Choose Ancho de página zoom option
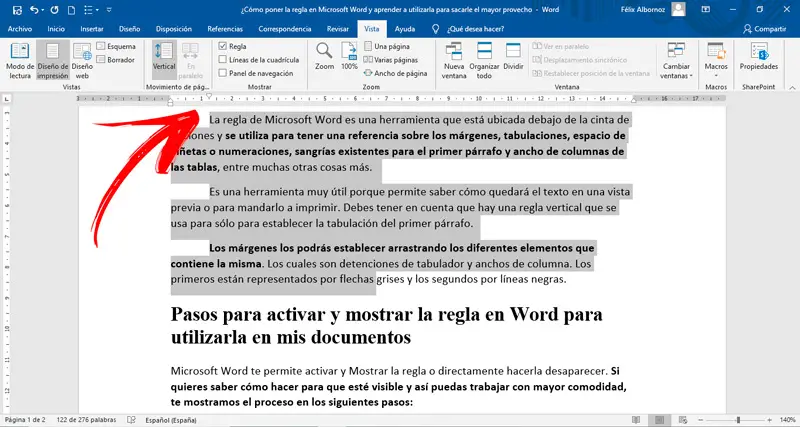 pyautogui.click(x=395, y=73)
